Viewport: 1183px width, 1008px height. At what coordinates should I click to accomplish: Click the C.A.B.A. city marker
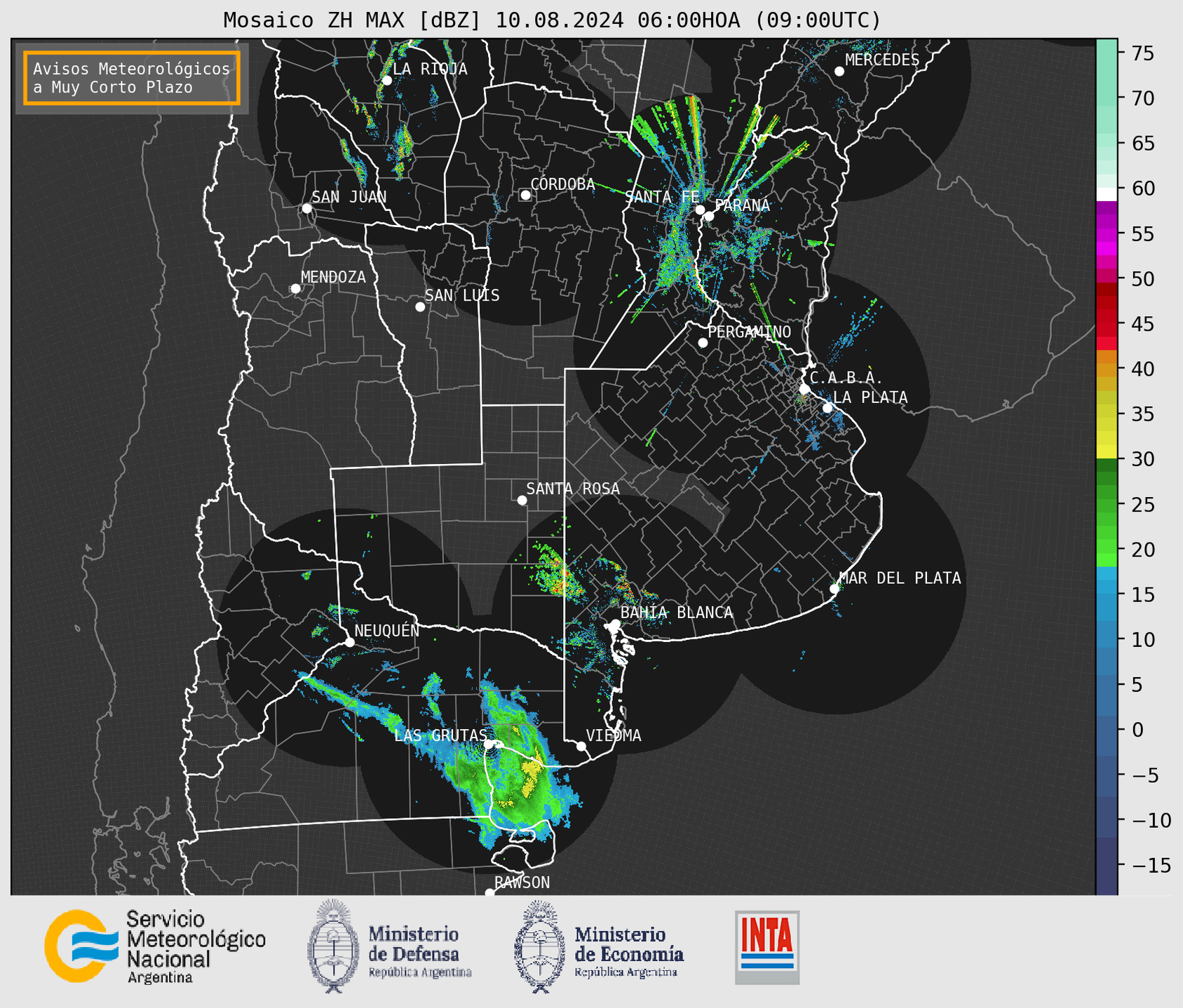[x=804, y=389]
